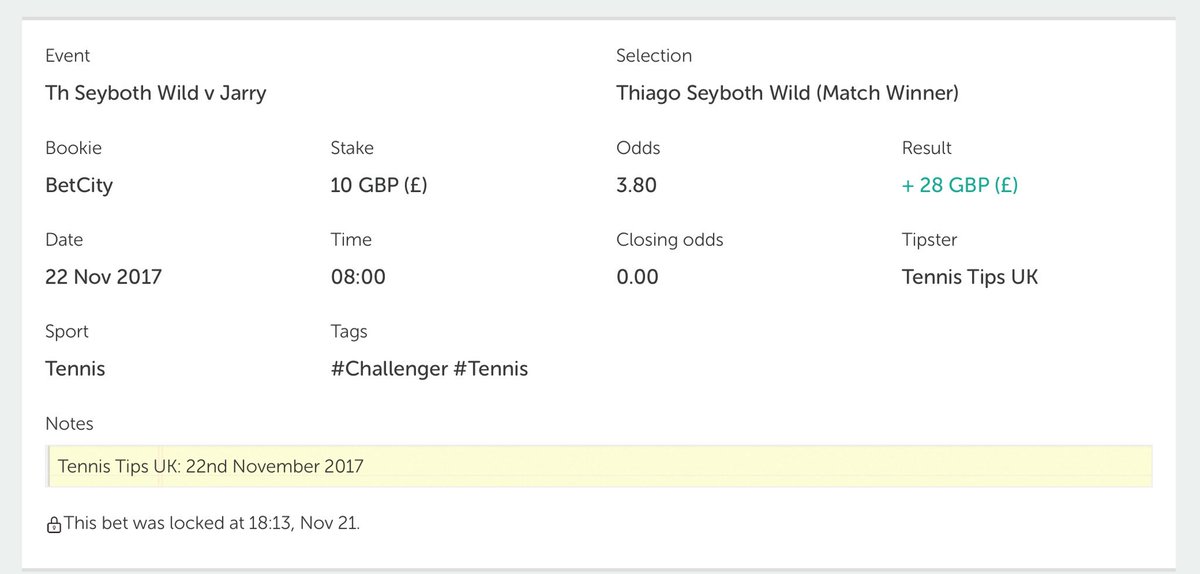Click the Tennis Tips UK tipster name
The width and height of the screenshot is (1200, 574).
(970, 277)
